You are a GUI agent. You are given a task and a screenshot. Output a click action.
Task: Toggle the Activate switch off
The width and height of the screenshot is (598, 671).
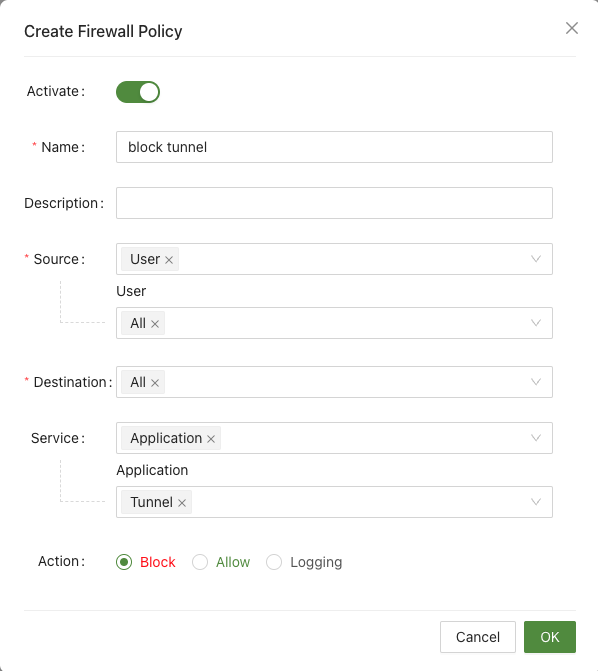coord(138,92)
